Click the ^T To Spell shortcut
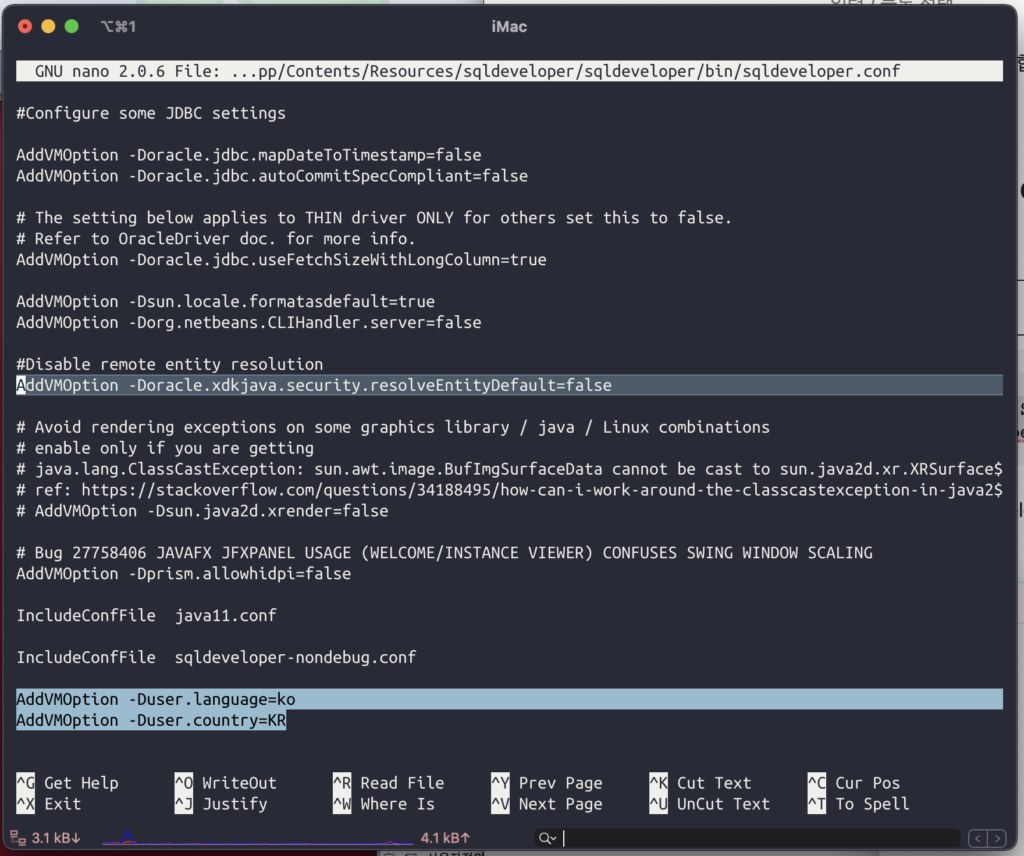Screen dimensions: 1024x856 [859, 804]
